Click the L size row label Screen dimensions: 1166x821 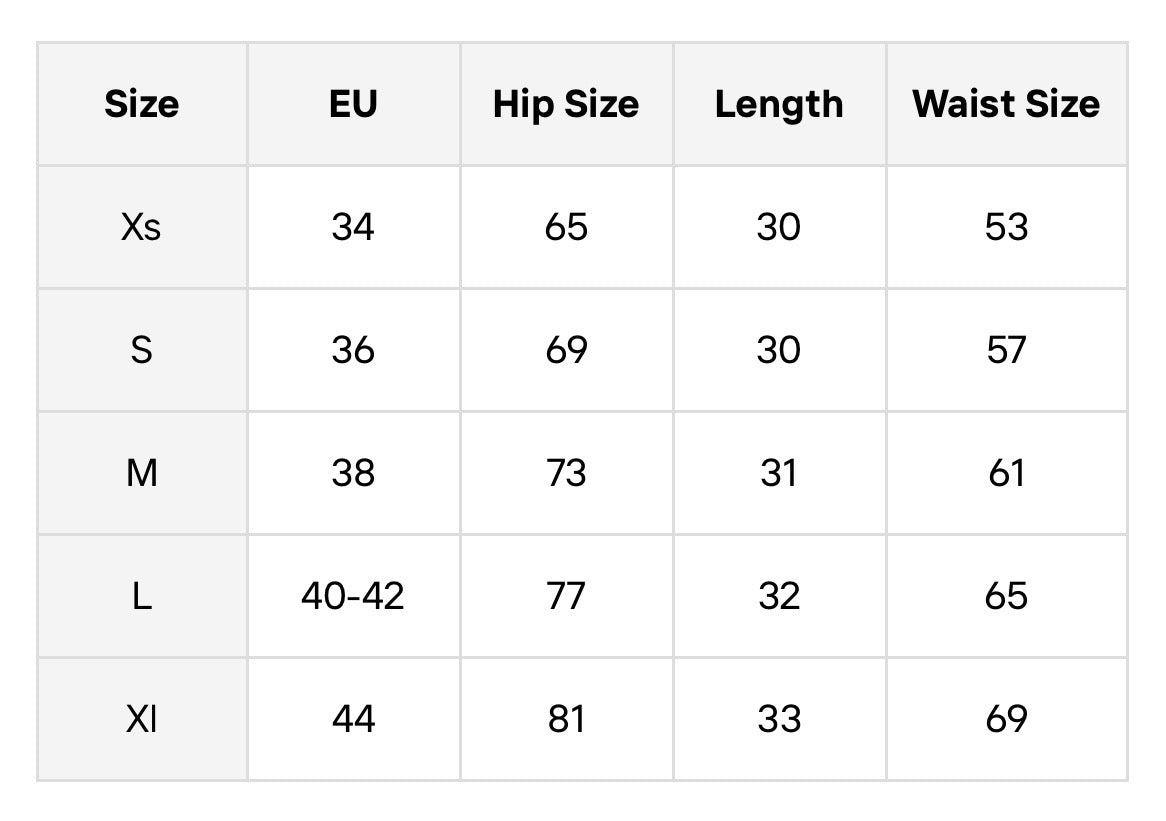142,596
